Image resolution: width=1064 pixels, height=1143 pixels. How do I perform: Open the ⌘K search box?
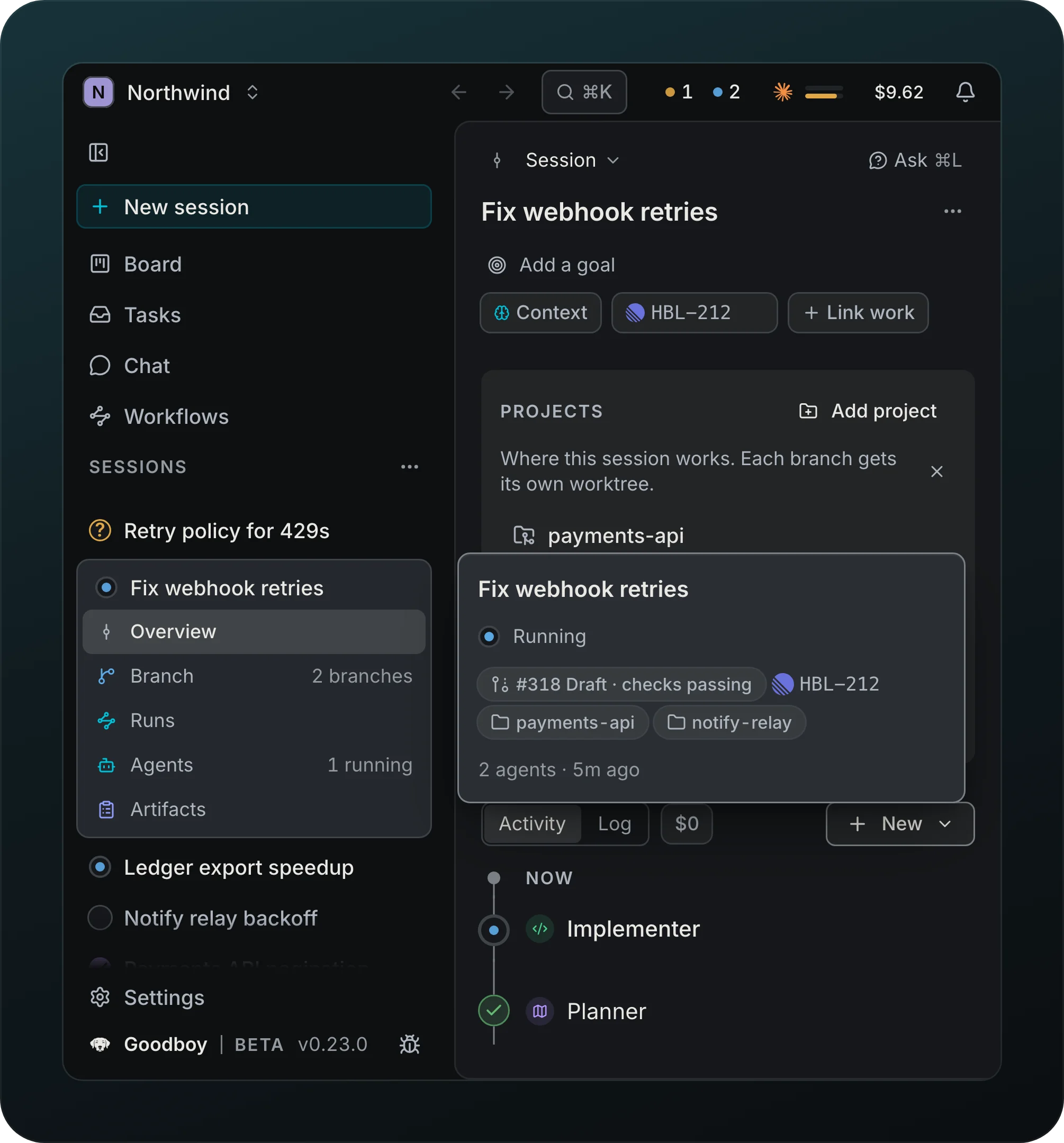tap(584, 92)
